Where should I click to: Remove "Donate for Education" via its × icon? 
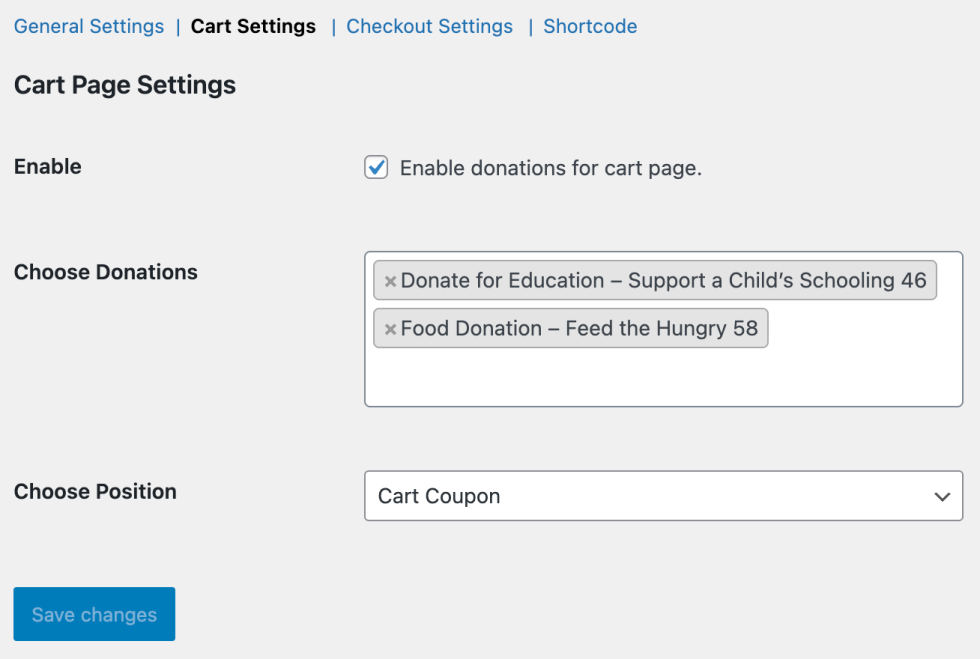coord(390,280)
